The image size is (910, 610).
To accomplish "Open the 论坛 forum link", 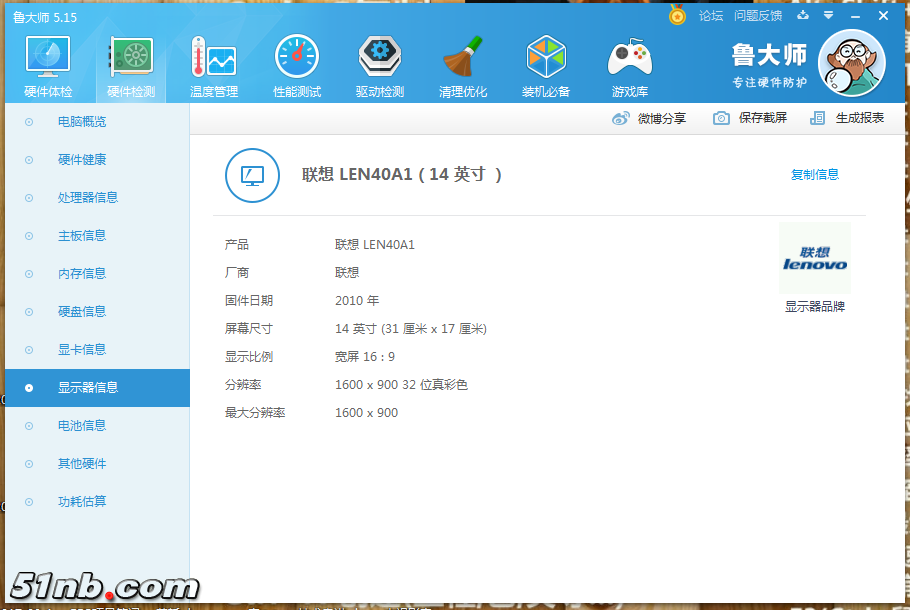I will (x=710, y=16).
